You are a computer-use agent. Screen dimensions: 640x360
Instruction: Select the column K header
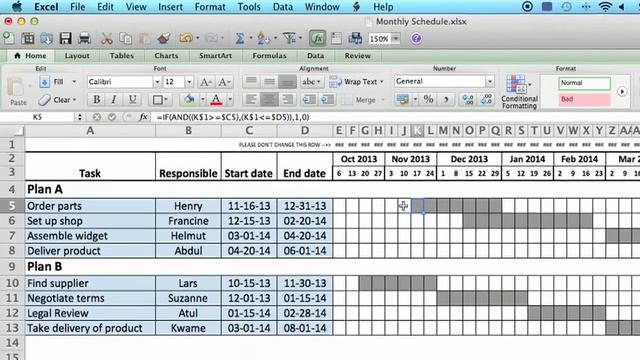tap(417, 131)
